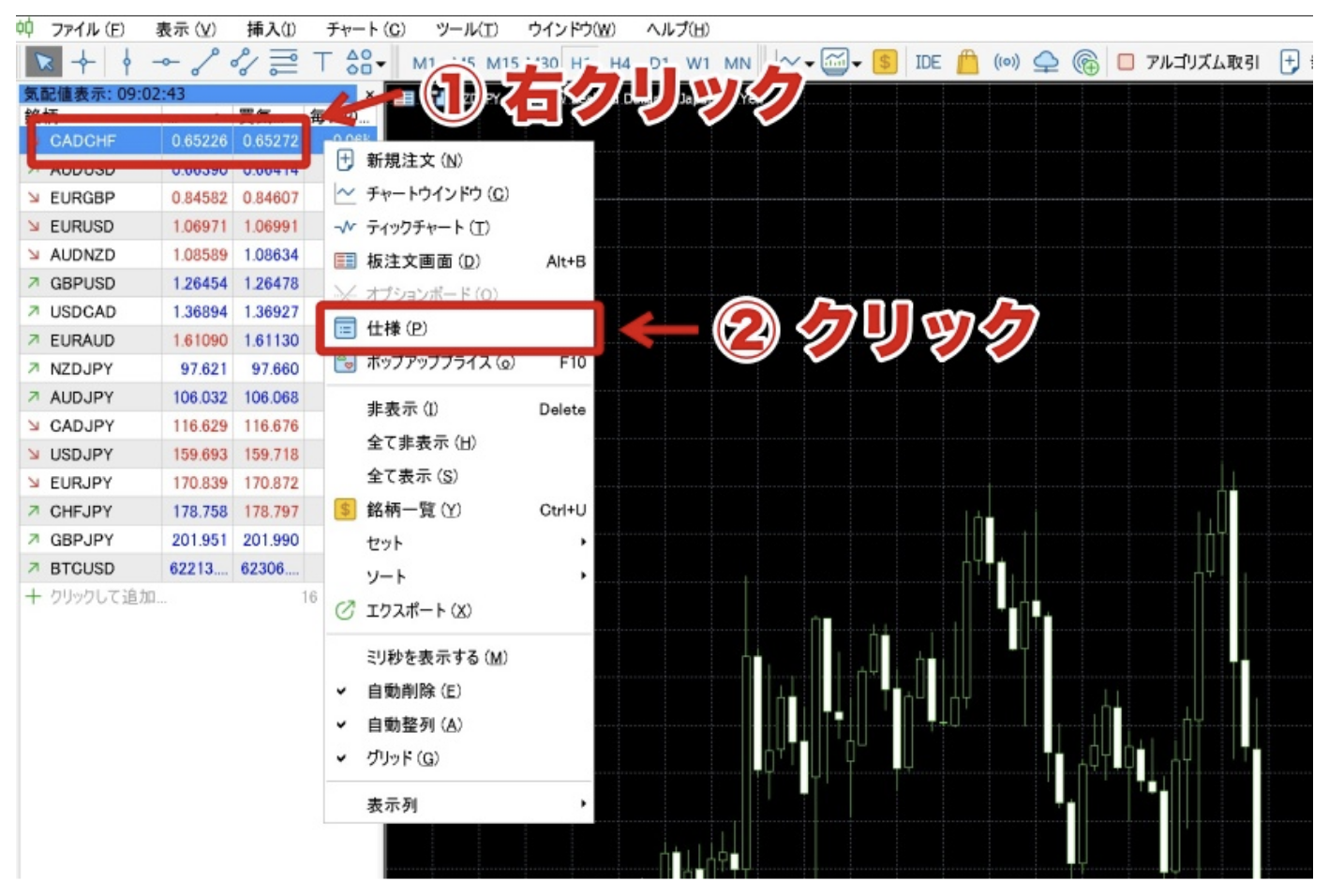
Task: Expand the ソート submenu
Action: tap(459, 576)
